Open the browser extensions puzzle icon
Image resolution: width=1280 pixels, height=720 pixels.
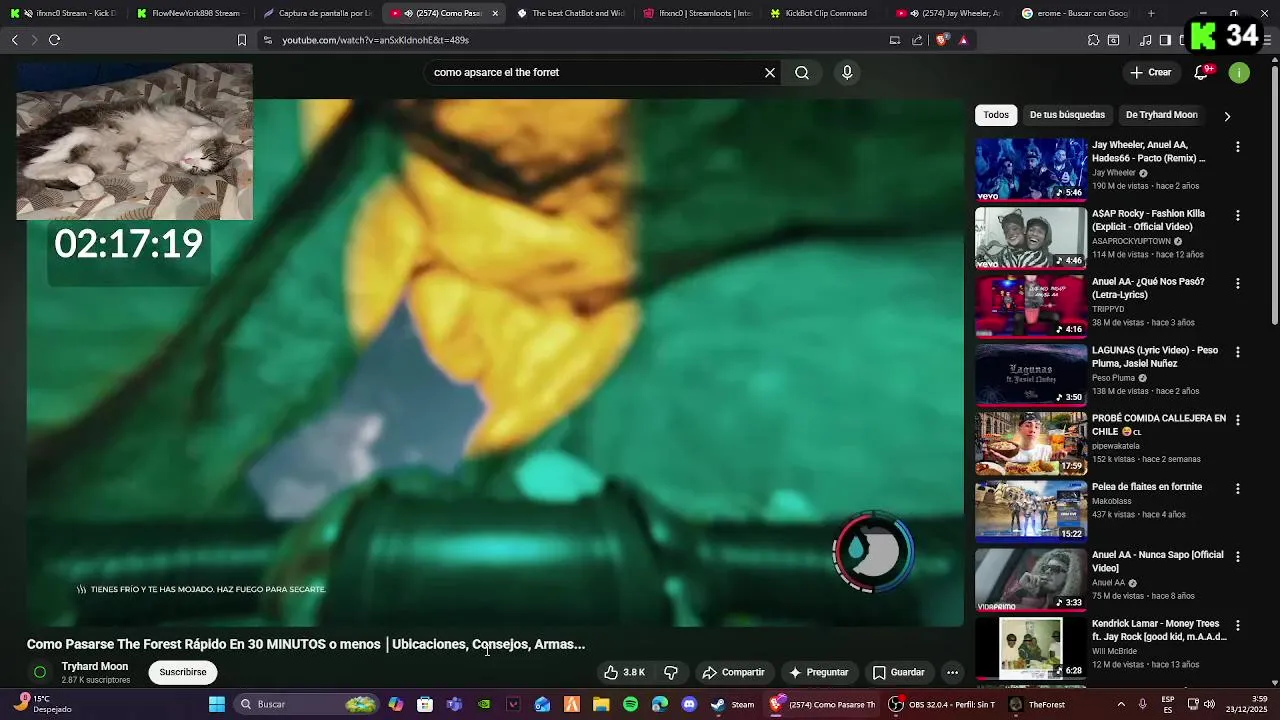[x=1093, y=40]
